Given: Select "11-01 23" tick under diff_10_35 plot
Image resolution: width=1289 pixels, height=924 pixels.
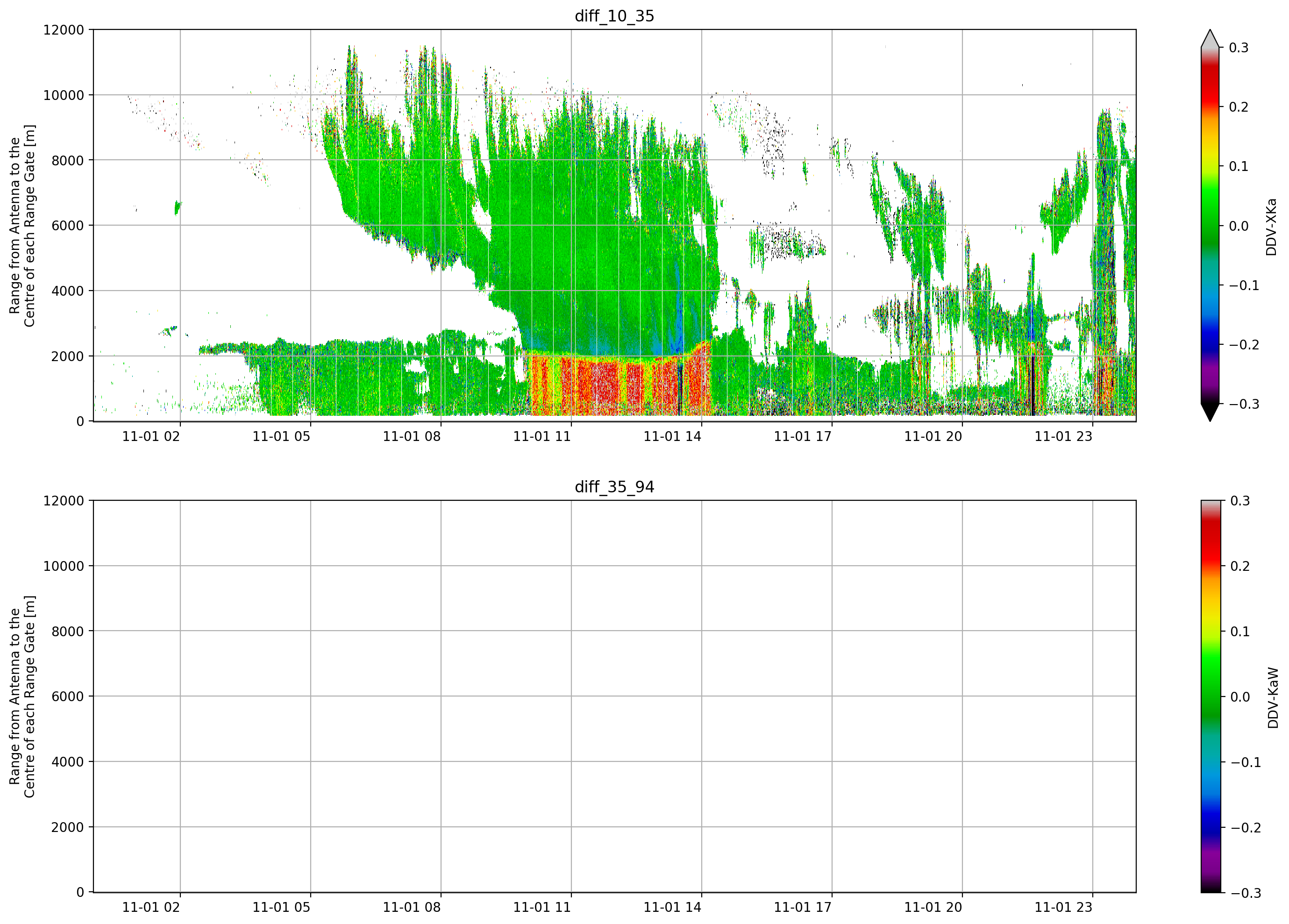Looking at the screenshot, I should pos(1063,436).
